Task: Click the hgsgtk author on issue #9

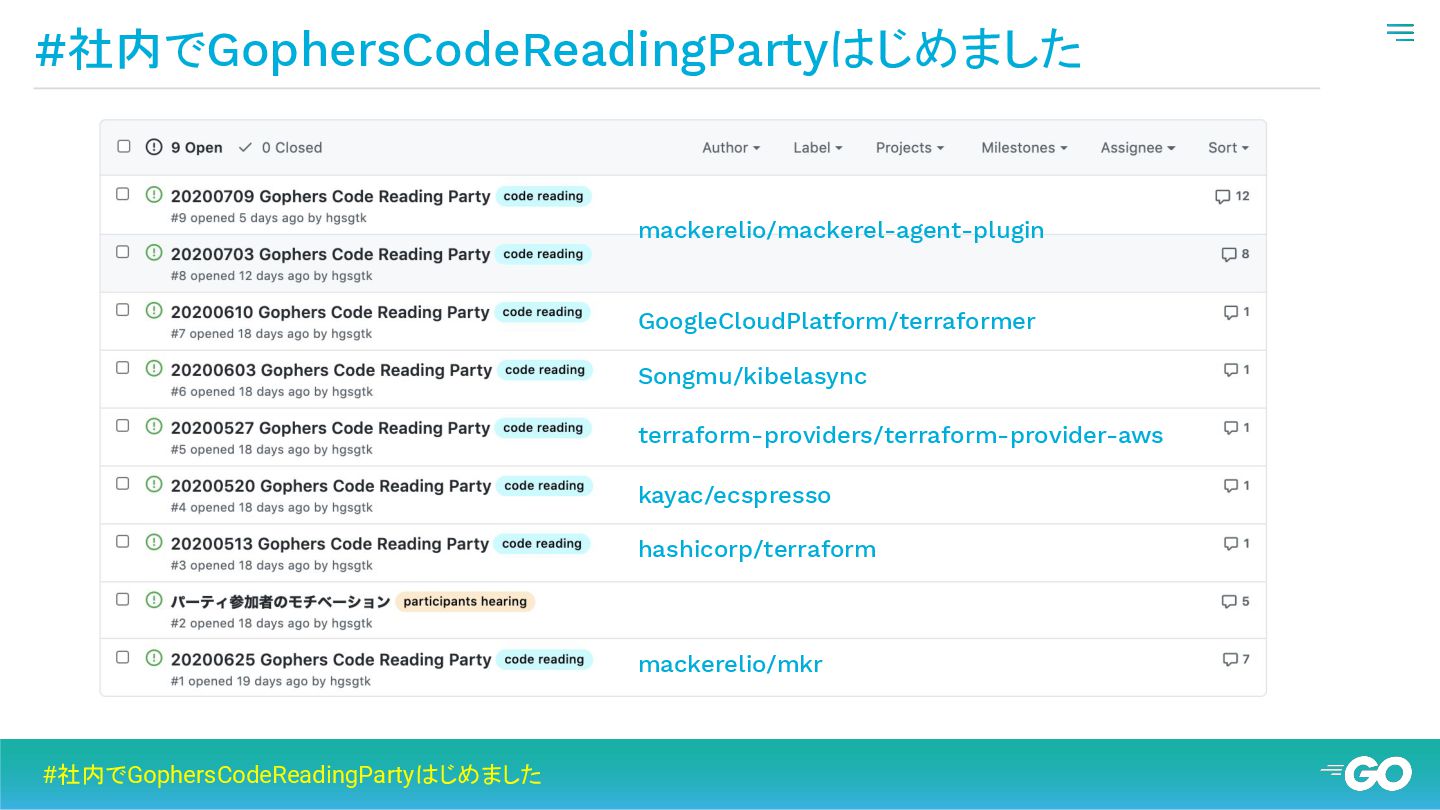Action: (x=348, y=218)
